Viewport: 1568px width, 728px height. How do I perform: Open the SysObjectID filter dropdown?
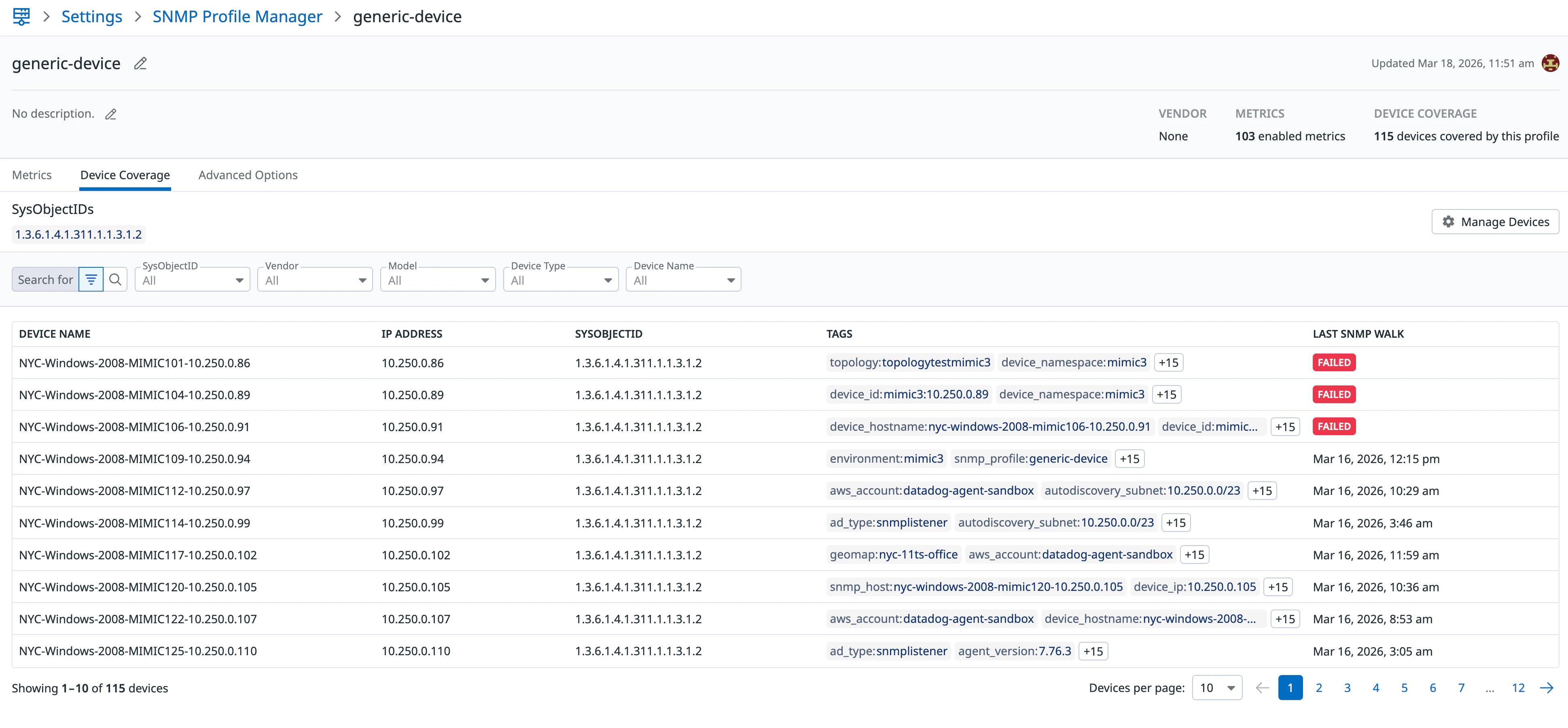point(192,280)
